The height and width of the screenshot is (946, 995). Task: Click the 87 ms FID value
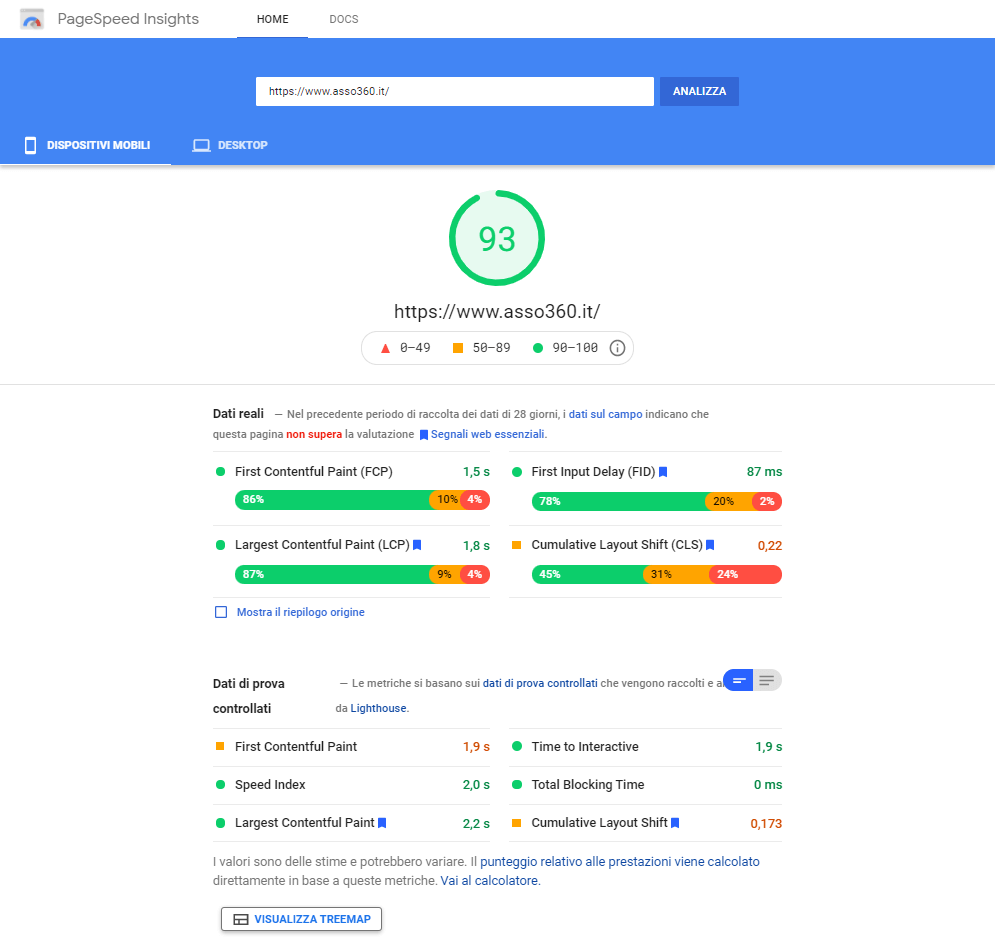[x=764, y=472]
